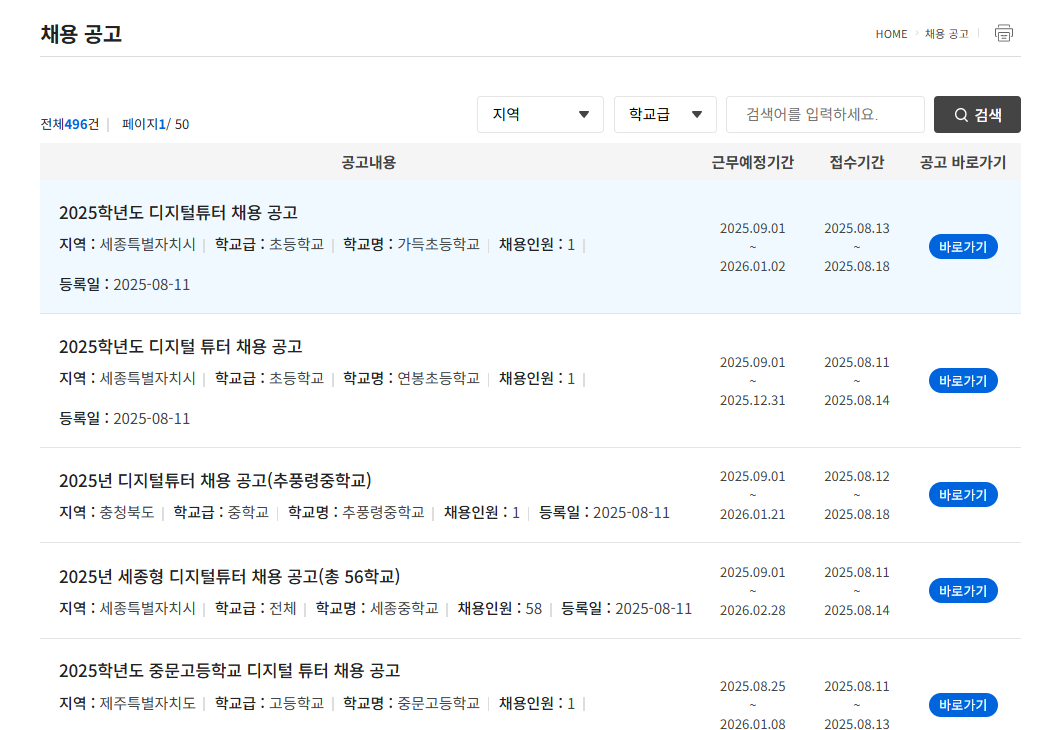The height and width of the screenshot is (730, 1046).
Task: Click the 검색 search button
Action: (976, 114)
